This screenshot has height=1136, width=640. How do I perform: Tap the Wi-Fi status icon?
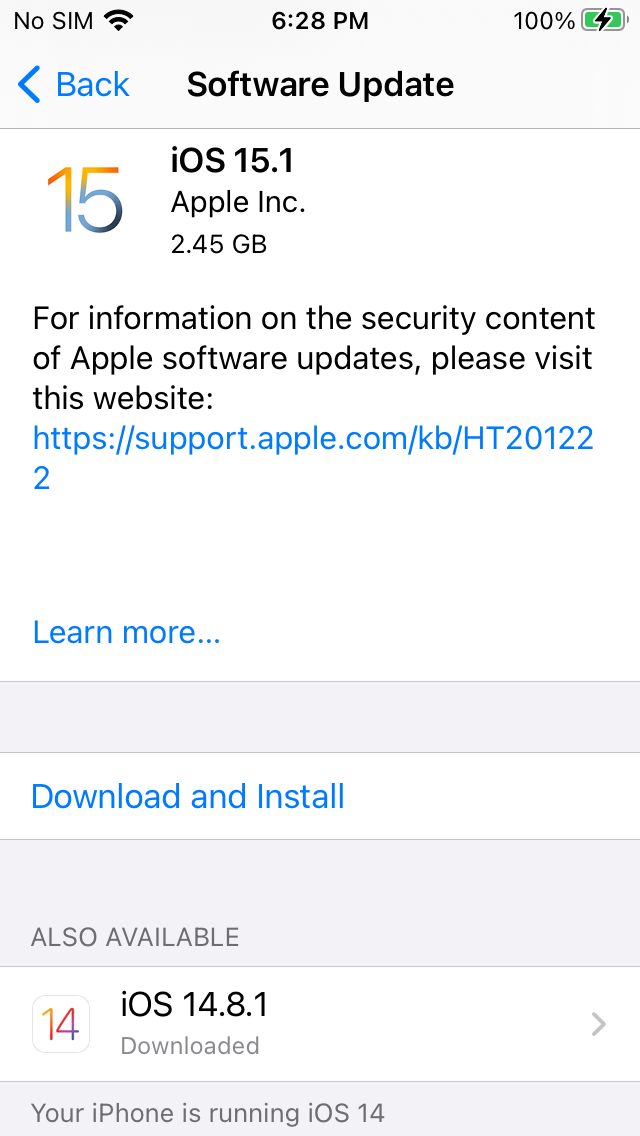click(x=122, y=20)
